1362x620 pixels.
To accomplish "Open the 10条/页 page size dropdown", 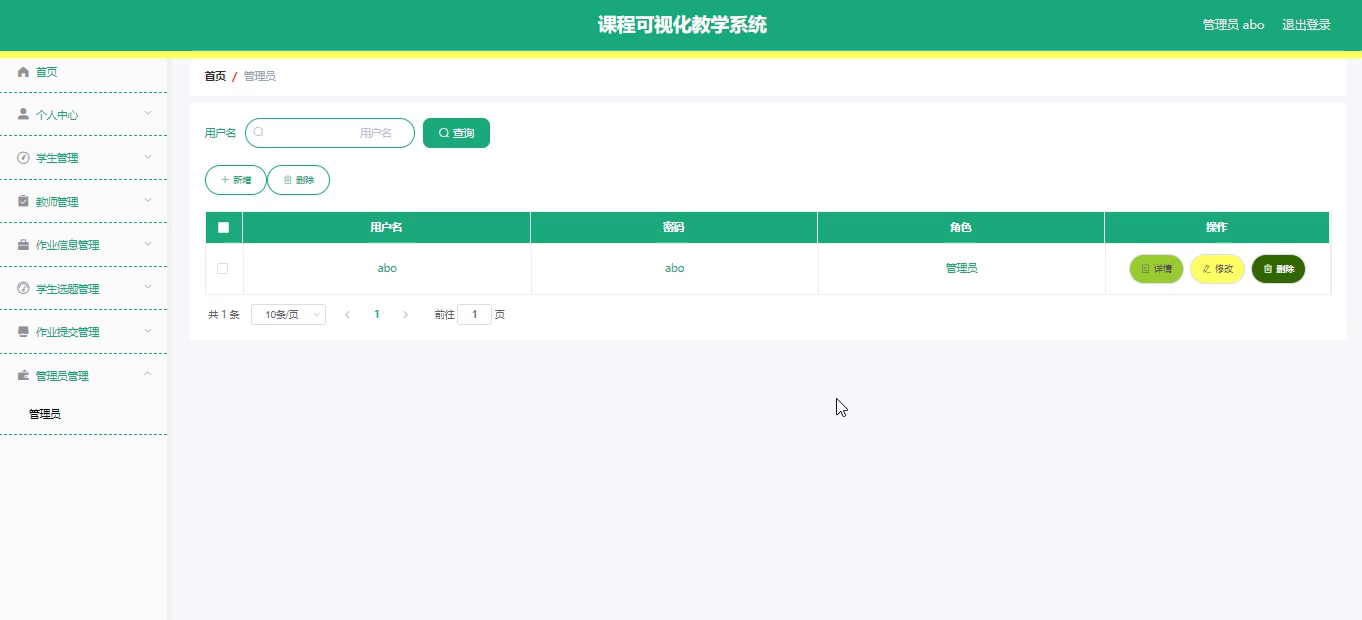I will [288, 314].
